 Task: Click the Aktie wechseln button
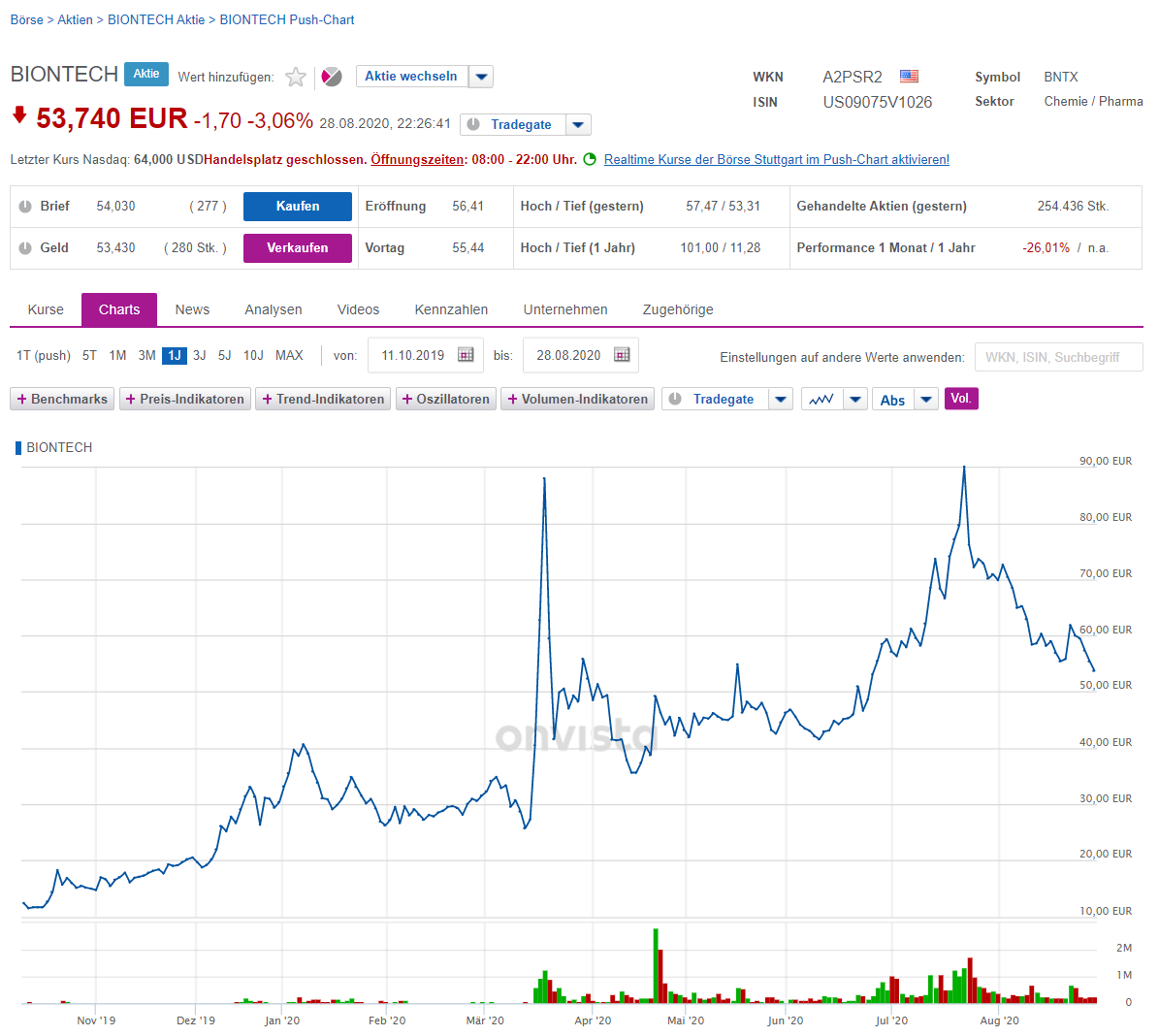click(411, 77)
